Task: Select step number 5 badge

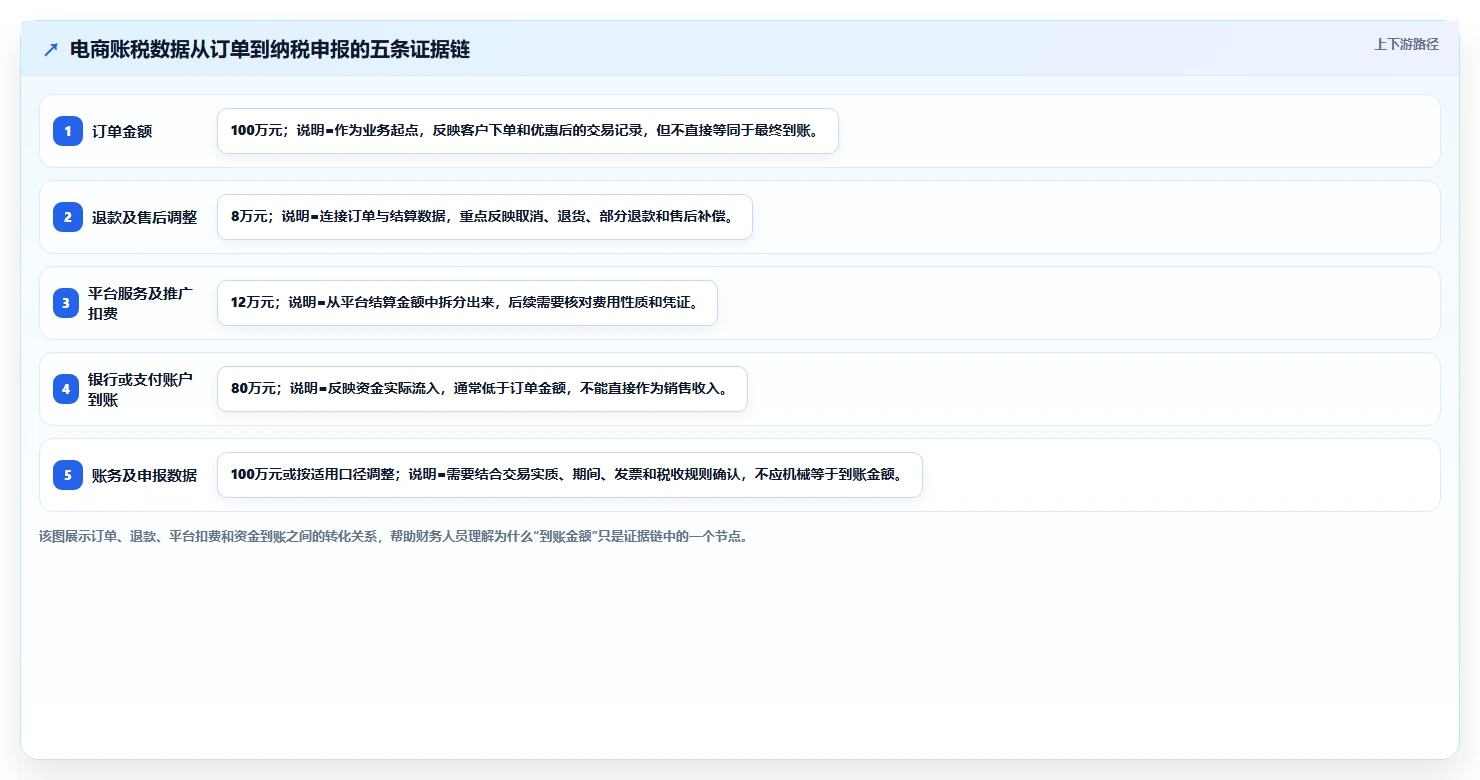Action: tap(68, 475)
